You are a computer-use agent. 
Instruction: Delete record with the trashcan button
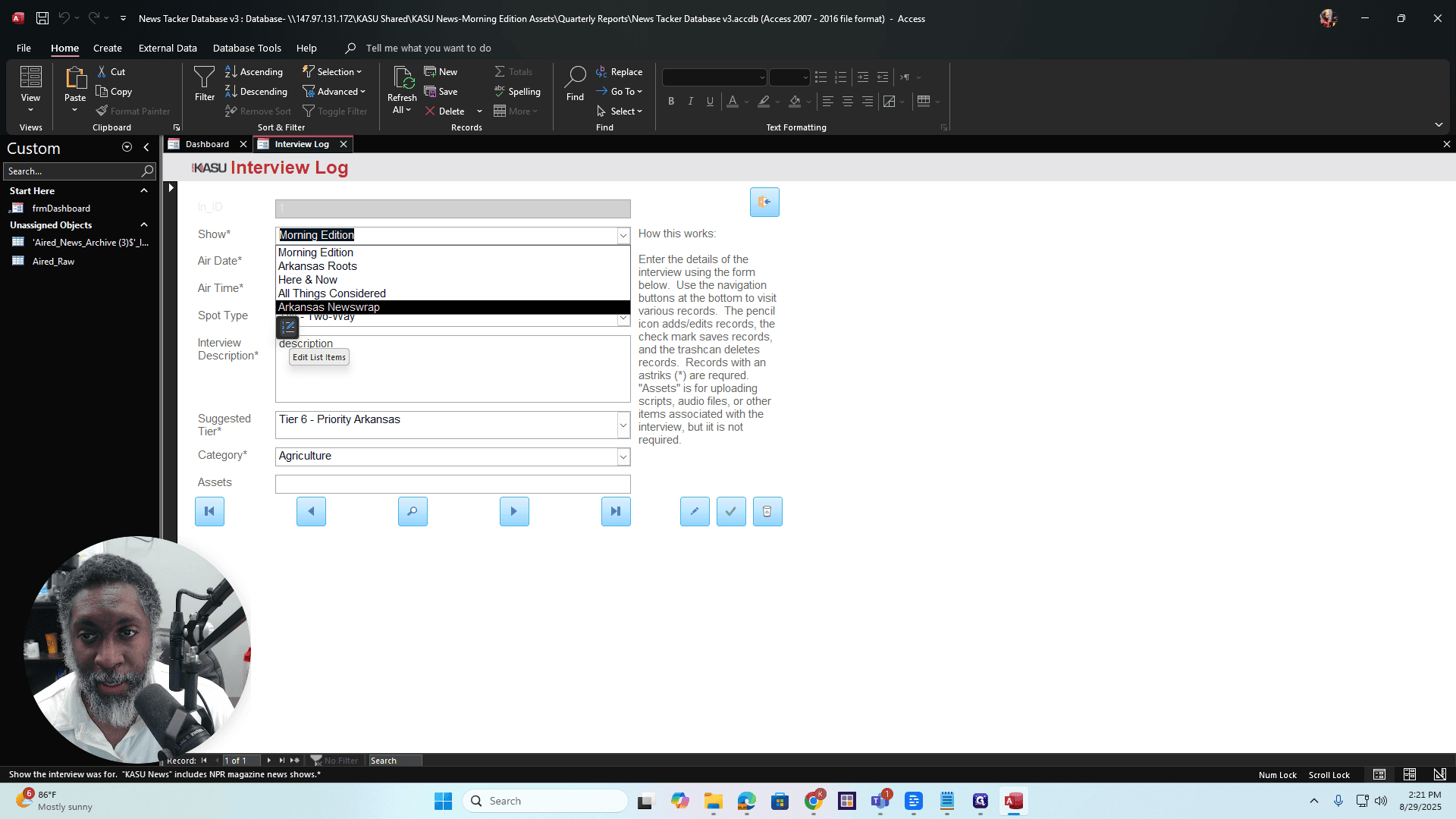767,512
